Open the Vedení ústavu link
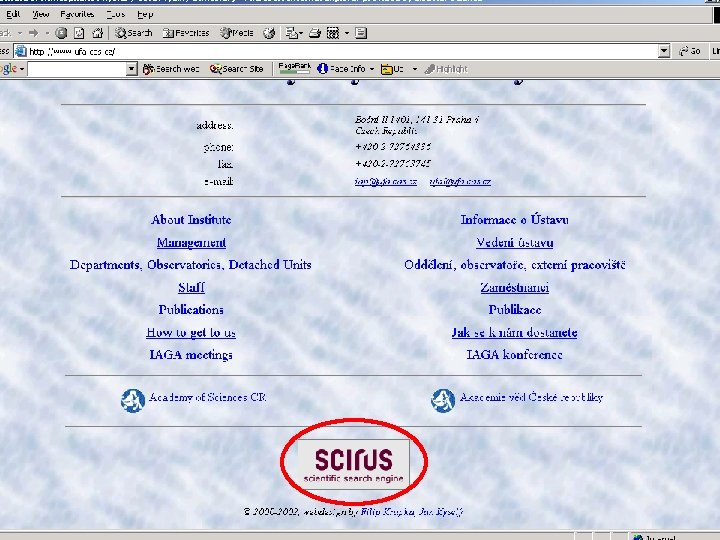The width and height of the screenshot is (720, 540). (514, 242)
